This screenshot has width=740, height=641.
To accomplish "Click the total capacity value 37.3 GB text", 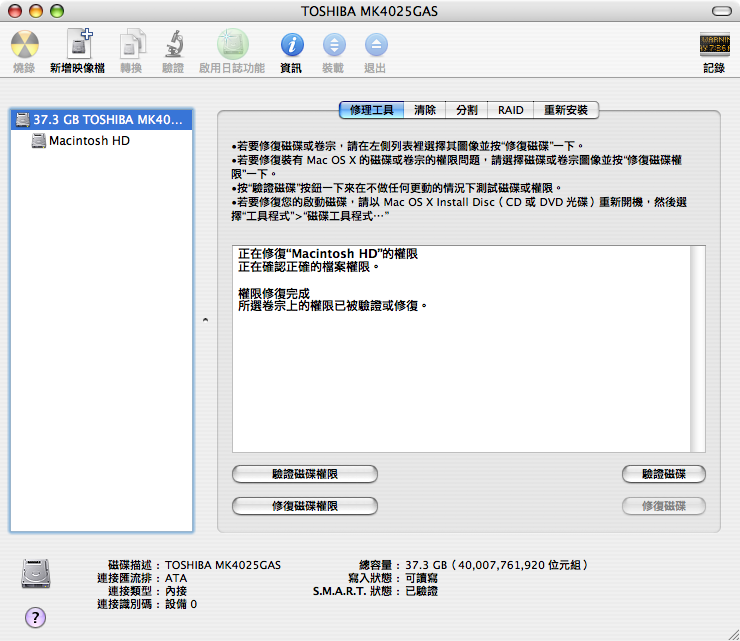I will coord(497,565).
